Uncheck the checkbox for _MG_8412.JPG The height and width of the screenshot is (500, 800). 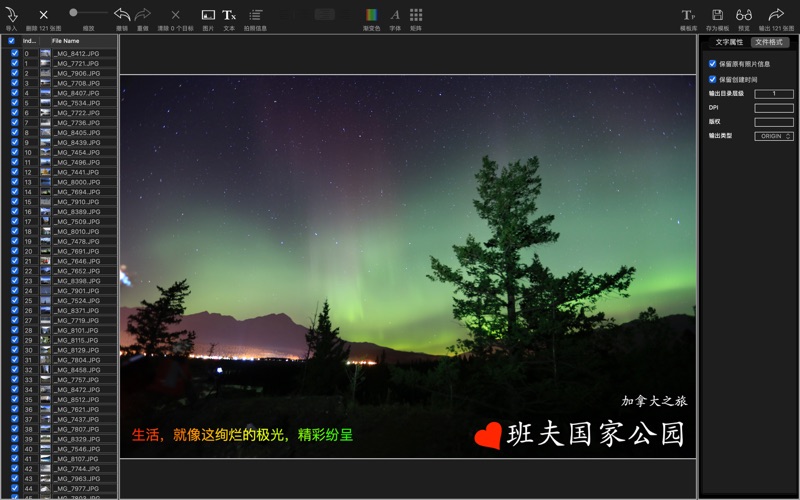(x=15, y=53)
